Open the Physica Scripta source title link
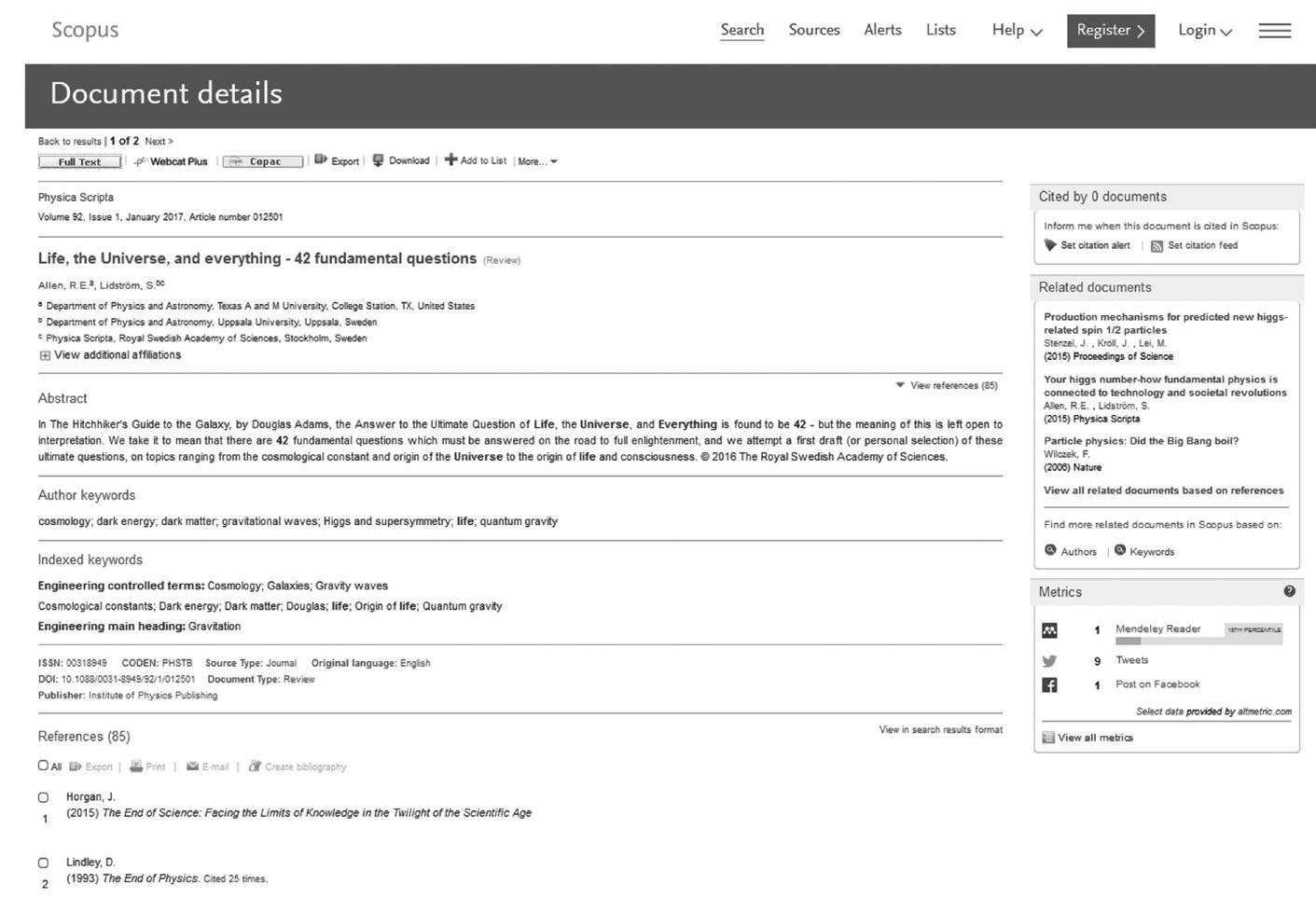The height and width of the screenshot is (898, 1316). 76,198
